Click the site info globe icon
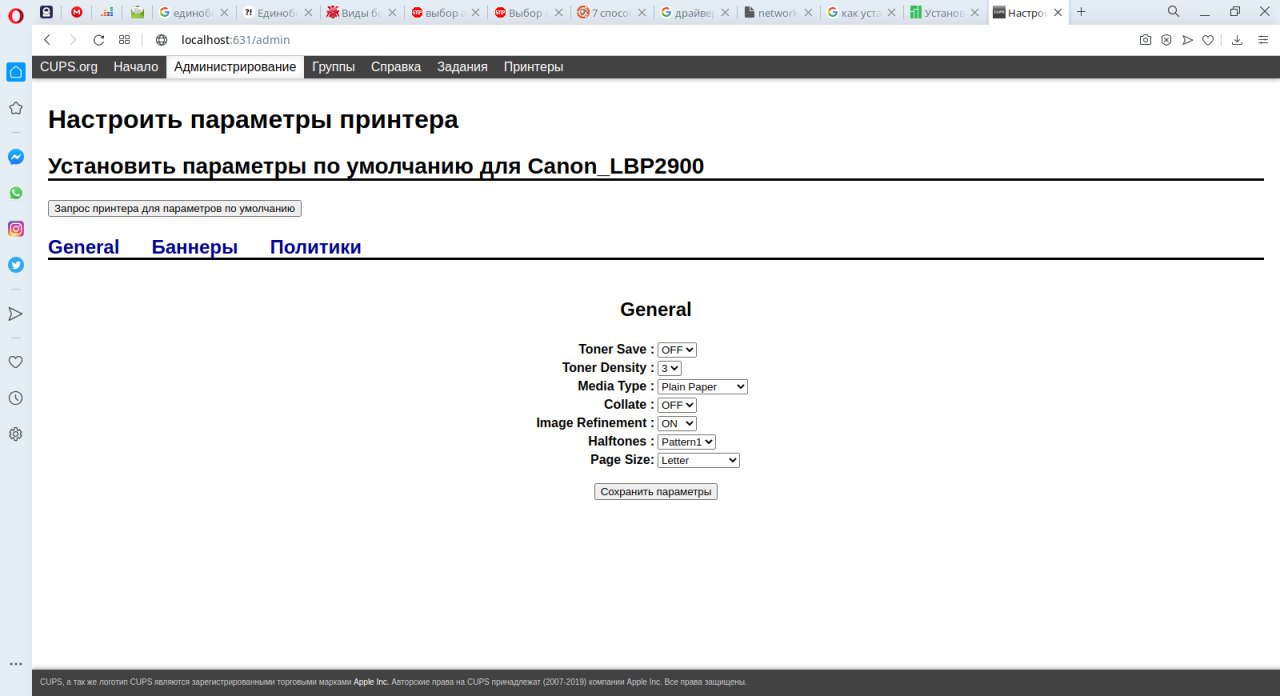The width and height of the screenshot is (1280, 696). [x=162, y=40]
